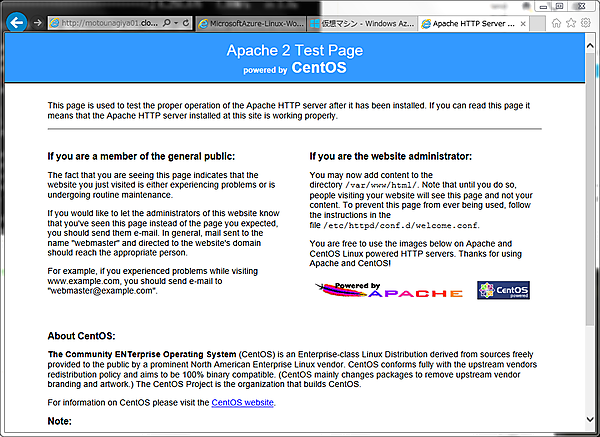The width and height of the screenshot is (600, 437).
Task: Click the Home icon
Action: (556, 23)
